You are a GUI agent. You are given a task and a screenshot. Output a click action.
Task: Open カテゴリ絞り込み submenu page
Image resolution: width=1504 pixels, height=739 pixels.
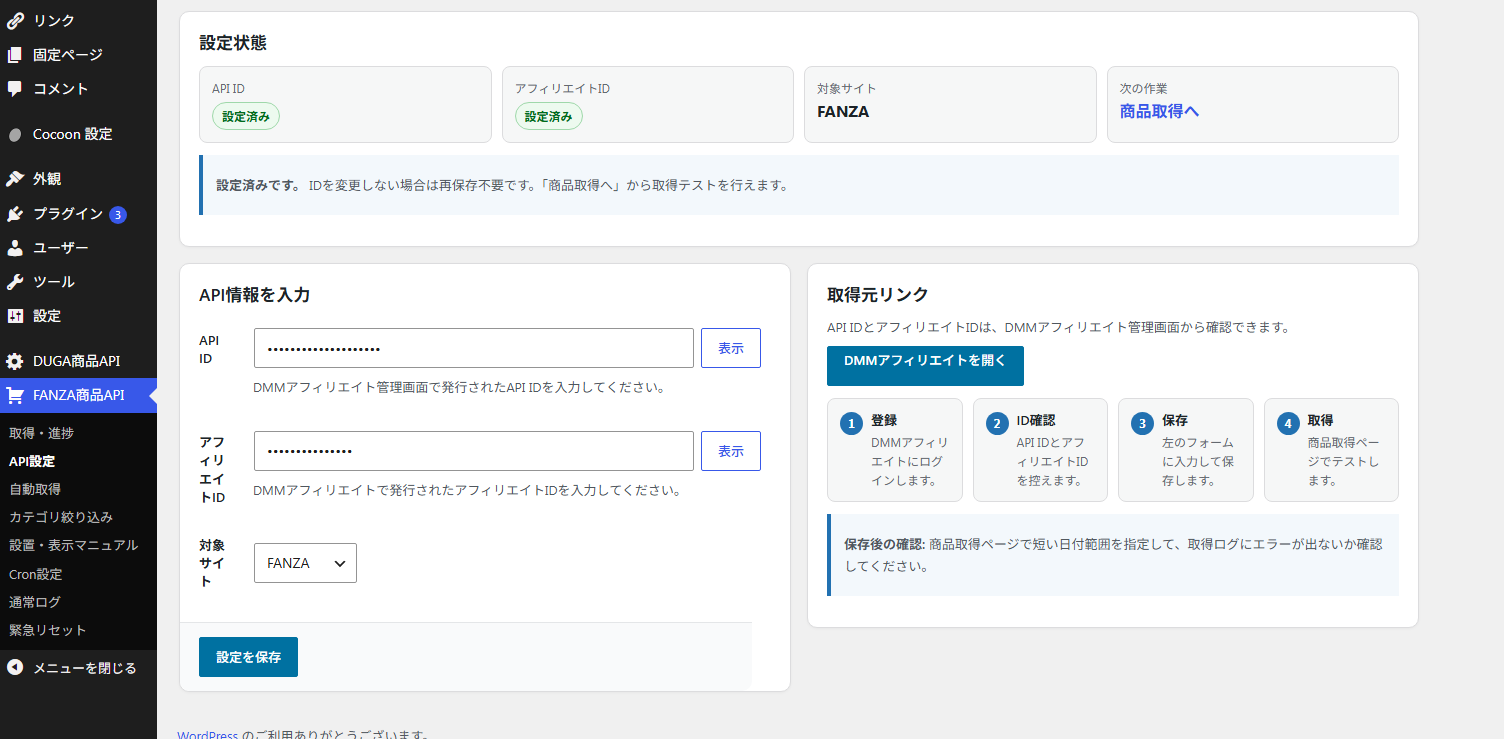click(61, 517)
